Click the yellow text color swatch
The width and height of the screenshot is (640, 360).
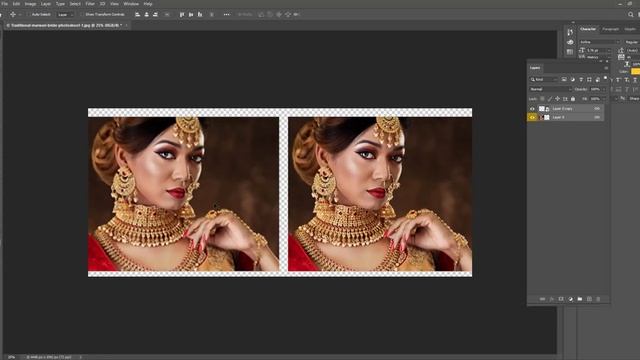point(635,71)
